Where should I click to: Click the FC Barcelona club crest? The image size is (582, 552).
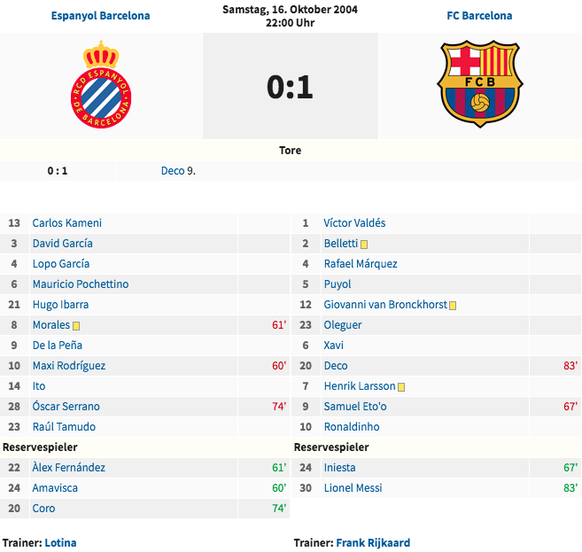480,84
